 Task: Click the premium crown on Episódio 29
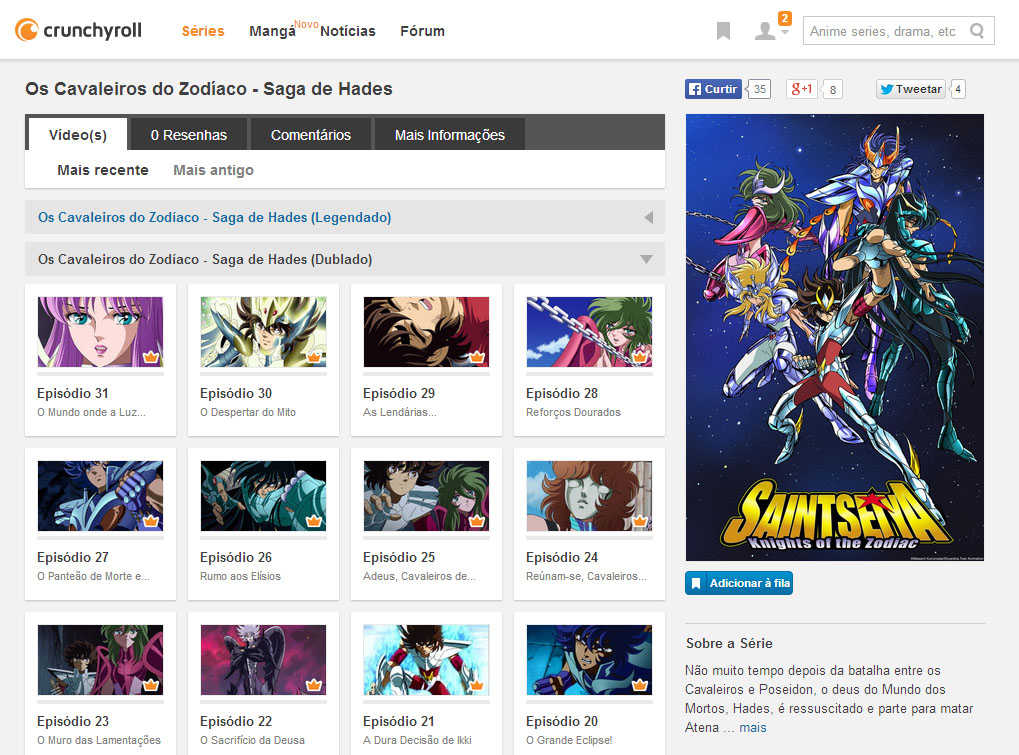pos(477,357)
